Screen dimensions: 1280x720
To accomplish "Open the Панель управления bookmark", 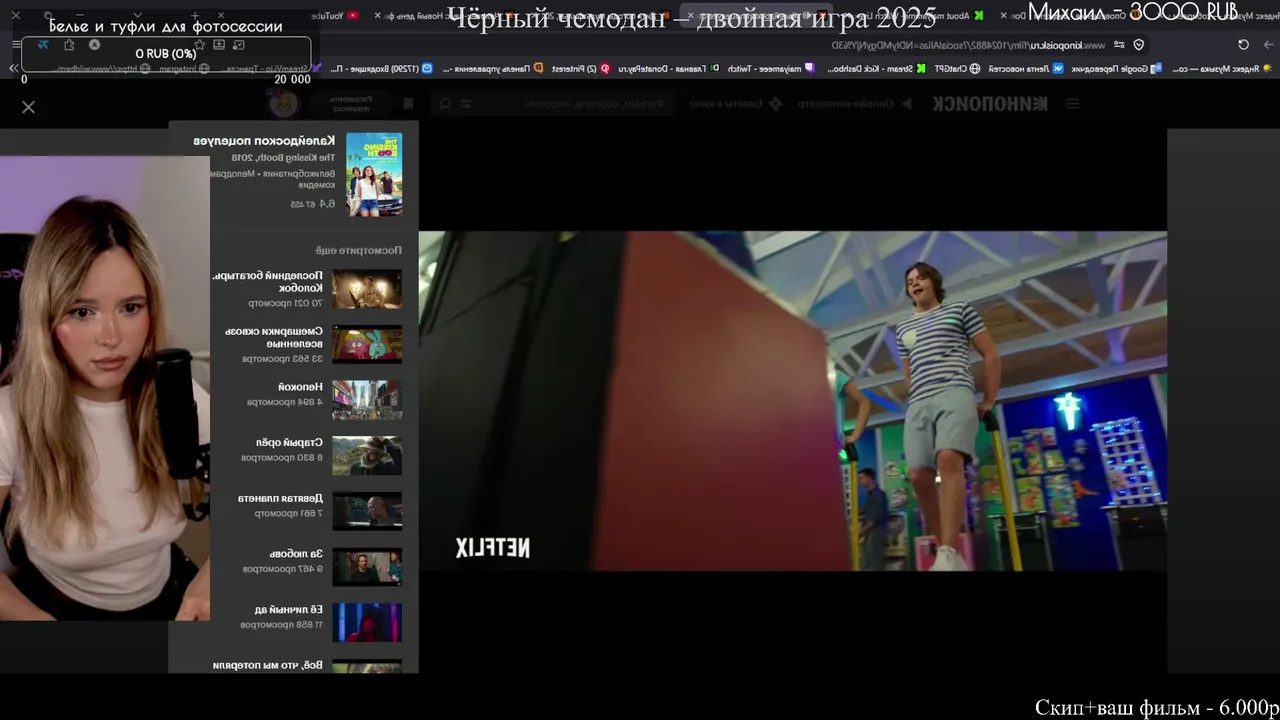I will click(491, 69).
